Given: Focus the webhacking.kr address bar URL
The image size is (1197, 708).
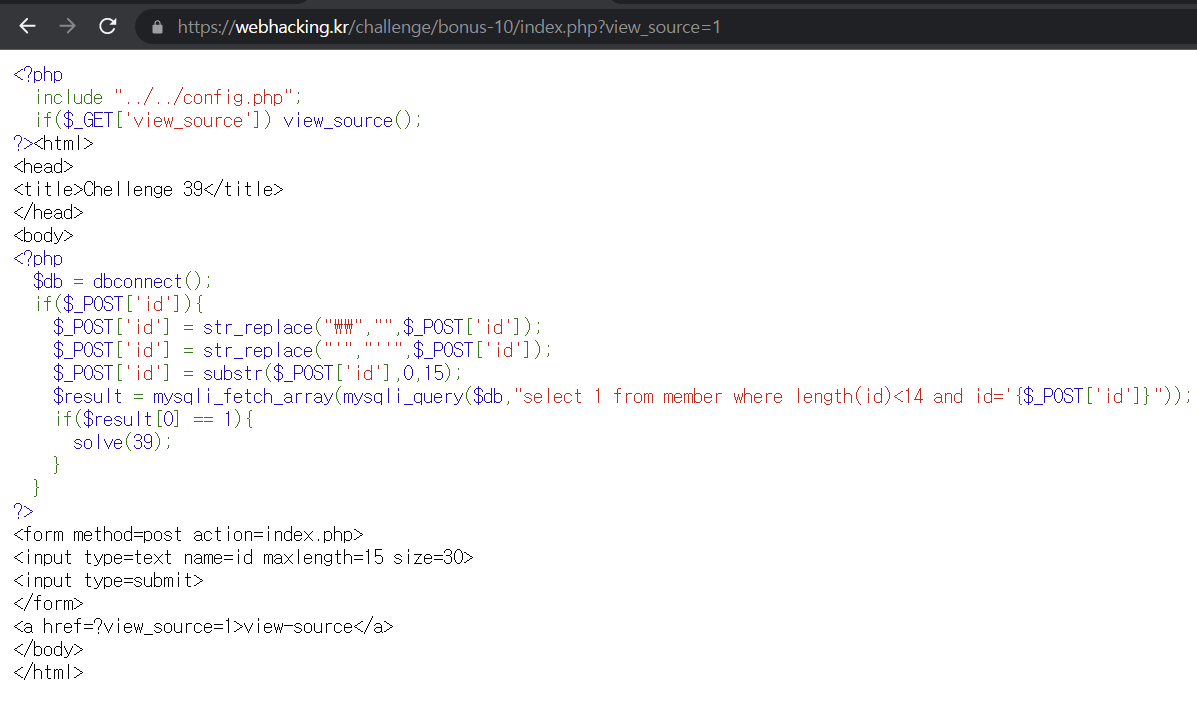Looking at the screenshot, I should tap(449, 27).
